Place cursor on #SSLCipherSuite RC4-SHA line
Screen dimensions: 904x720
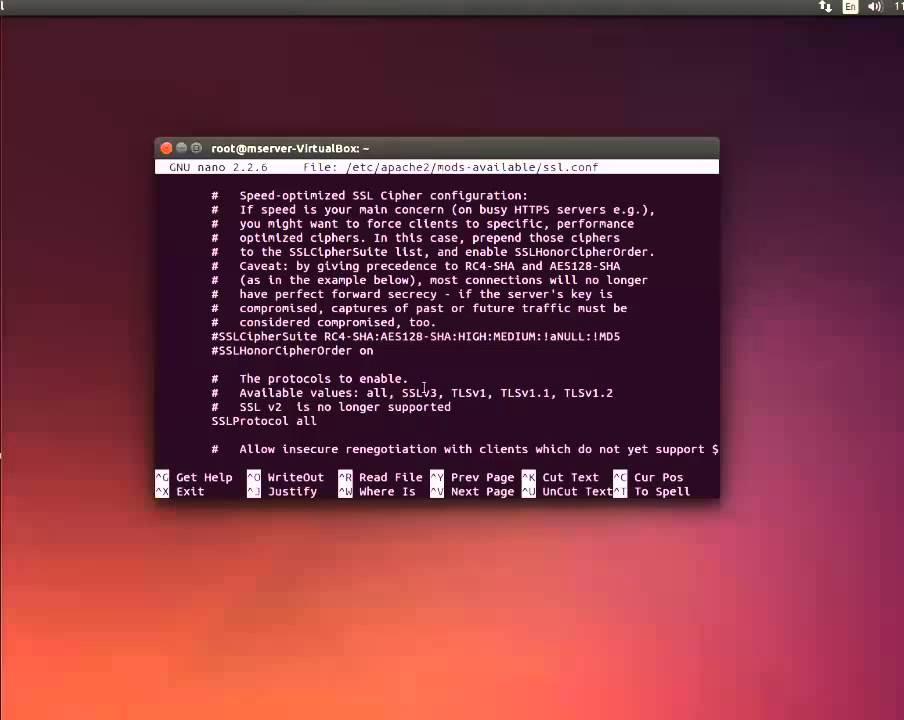coord(416,337)
